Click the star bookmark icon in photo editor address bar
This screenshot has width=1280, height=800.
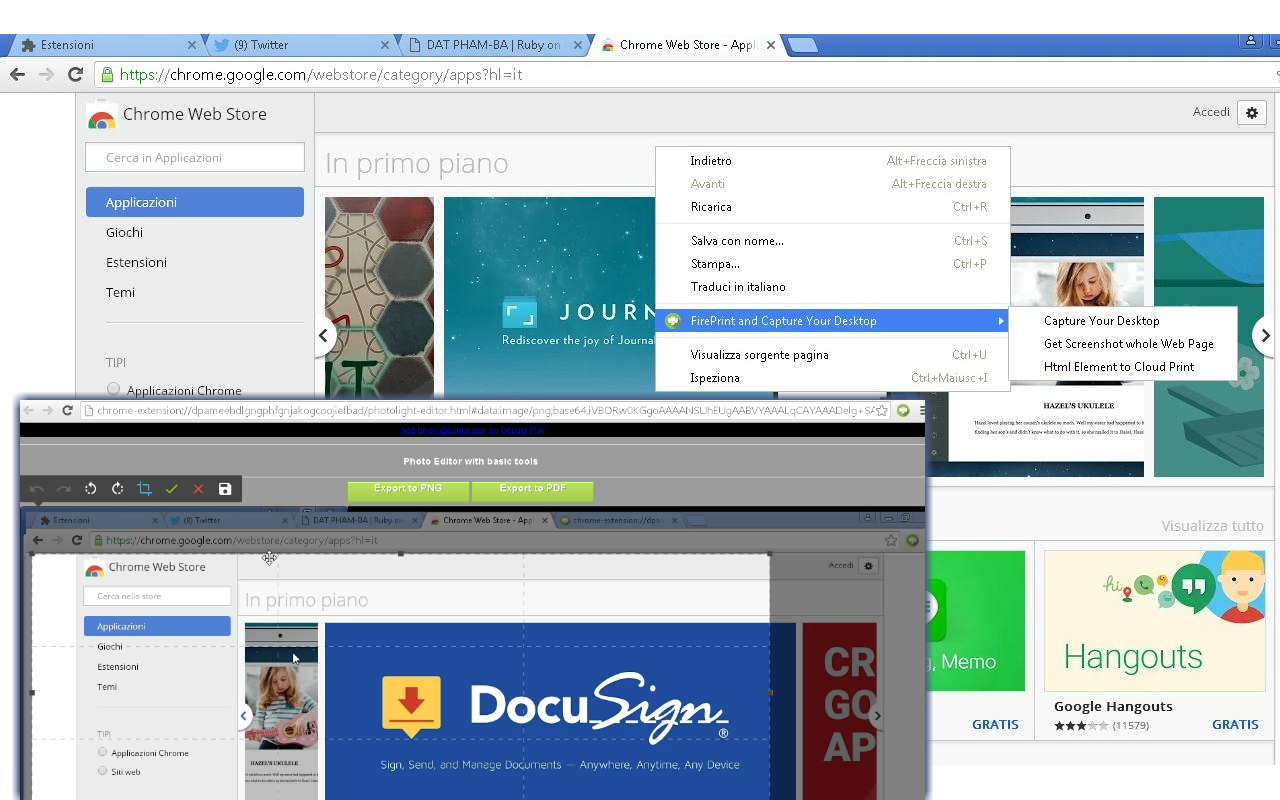(x=882, y=410)
